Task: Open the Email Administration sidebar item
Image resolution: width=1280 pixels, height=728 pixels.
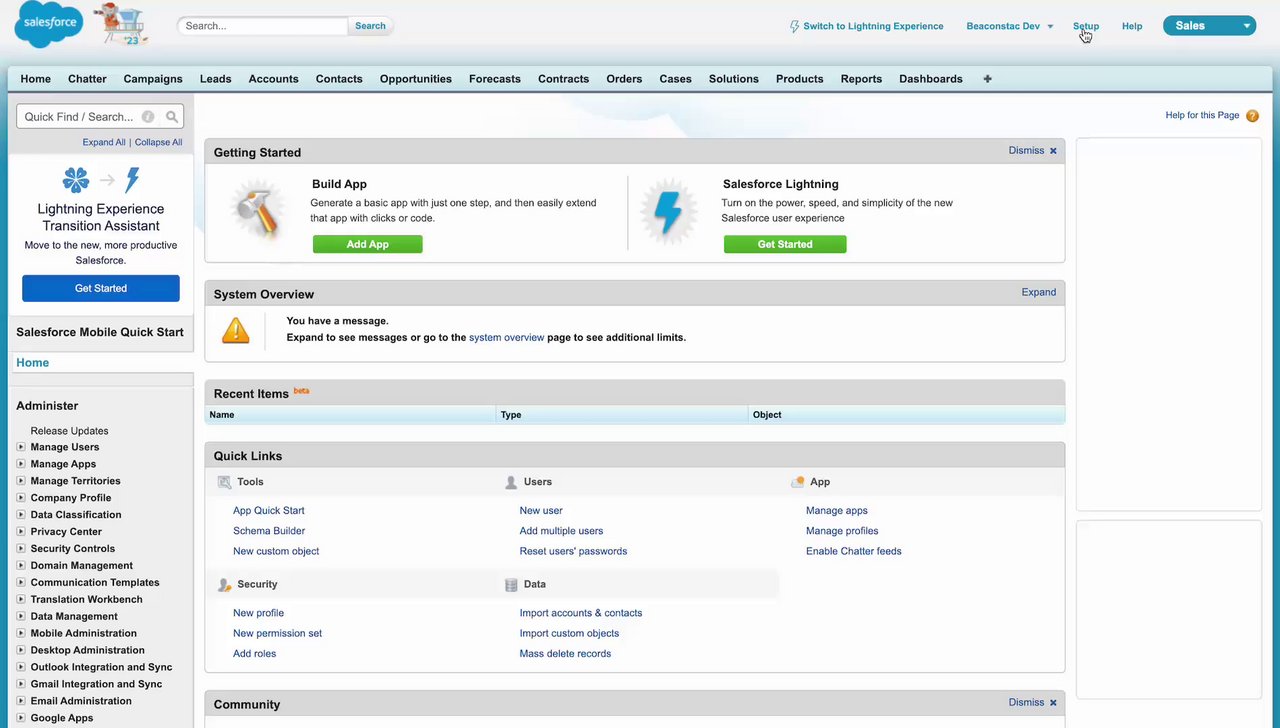Action: (81, 701)
